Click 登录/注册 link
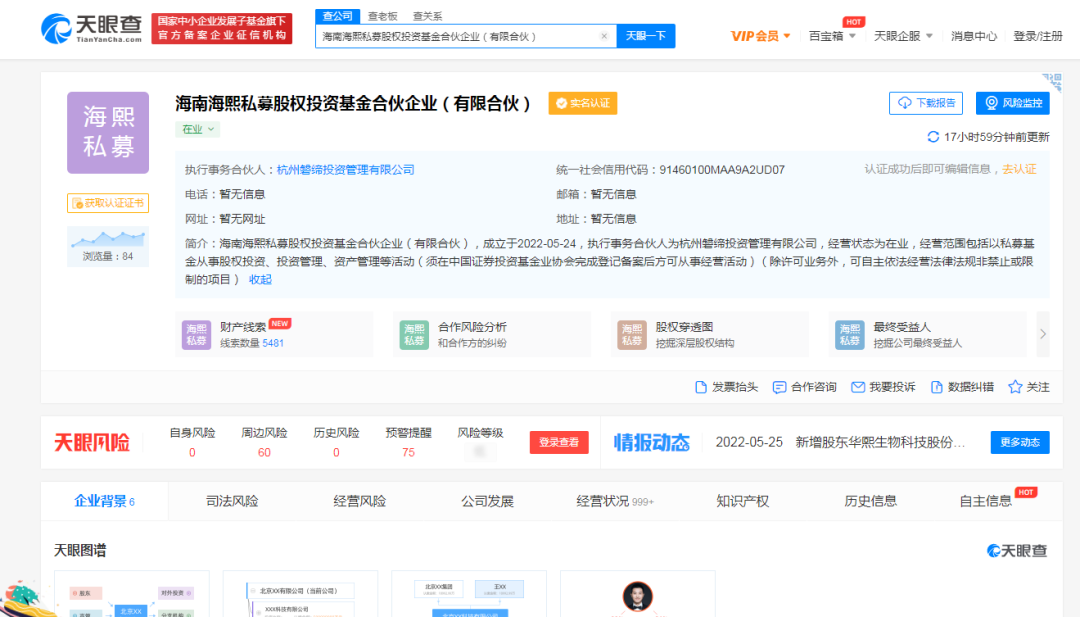 click(x=1037, y=36)
